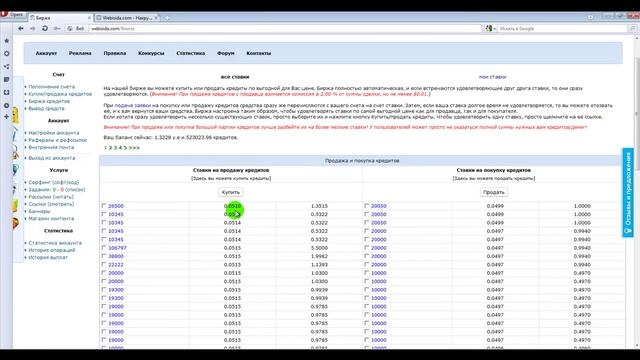Viewport: 640px width, 360px height.
Task: Open Статистика аккаунта link
Action: tap(55, 243)
